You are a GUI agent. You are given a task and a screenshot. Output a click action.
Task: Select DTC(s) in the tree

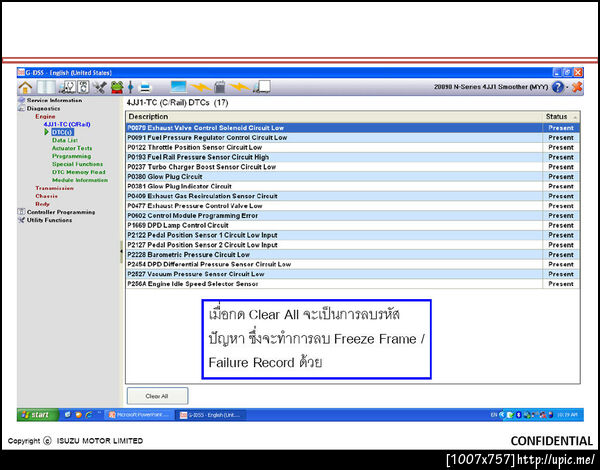(x=62, y=132)
